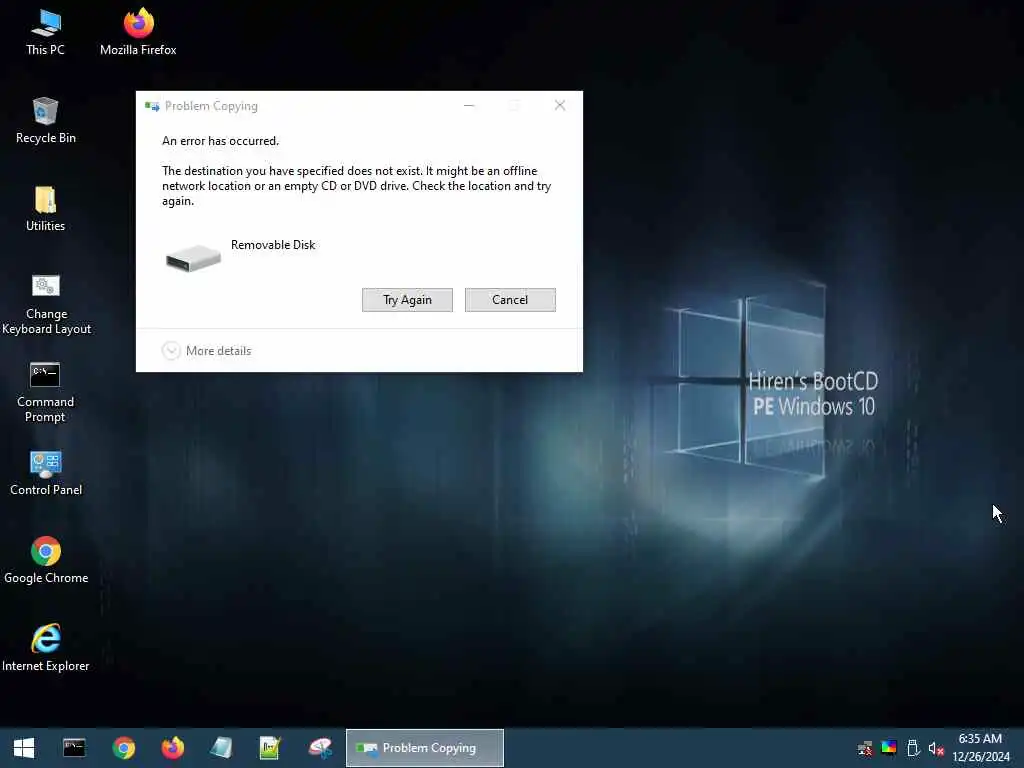Select the Recycle Bin icon
The height and width of the screenshot is (768, 1024).
coord(46,120)
